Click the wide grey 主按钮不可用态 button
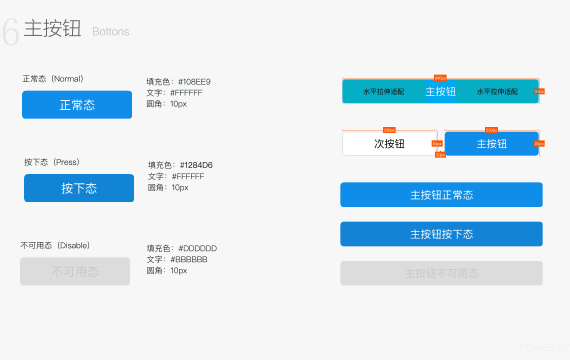 click(441, 273)
